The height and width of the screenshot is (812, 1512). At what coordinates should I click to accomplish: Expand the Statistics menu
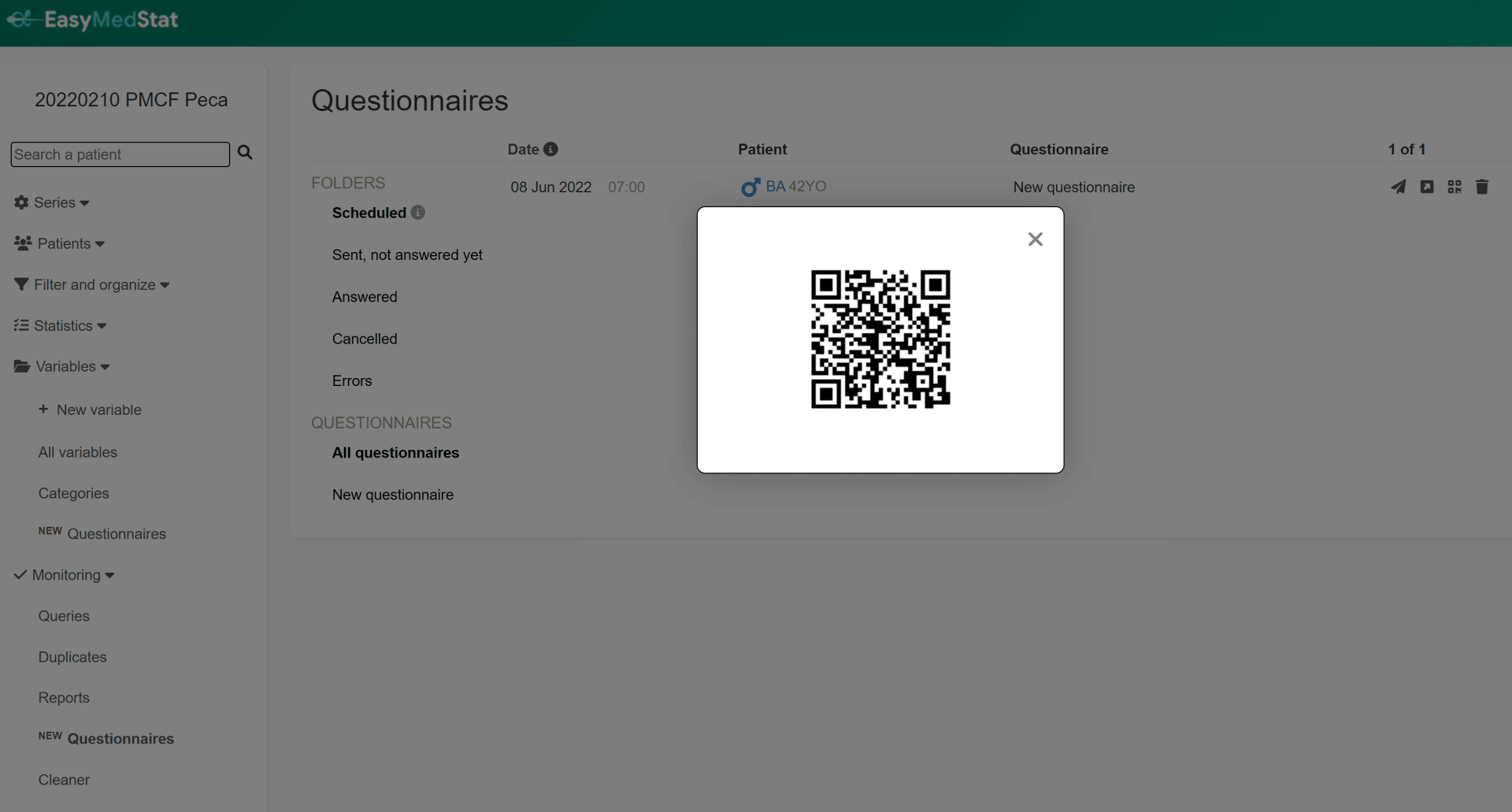[x=61, y=325]
